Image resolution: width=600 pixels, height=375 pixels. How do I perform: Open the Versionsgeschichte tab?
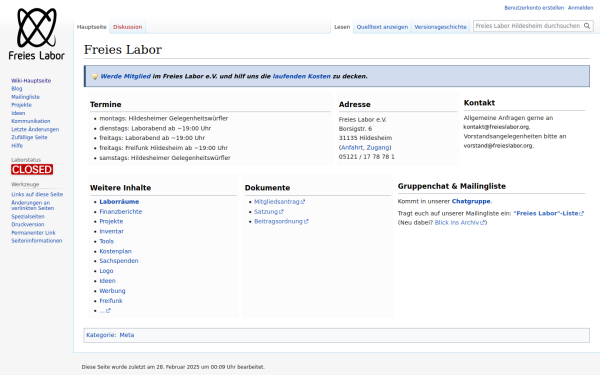(440, 27)
